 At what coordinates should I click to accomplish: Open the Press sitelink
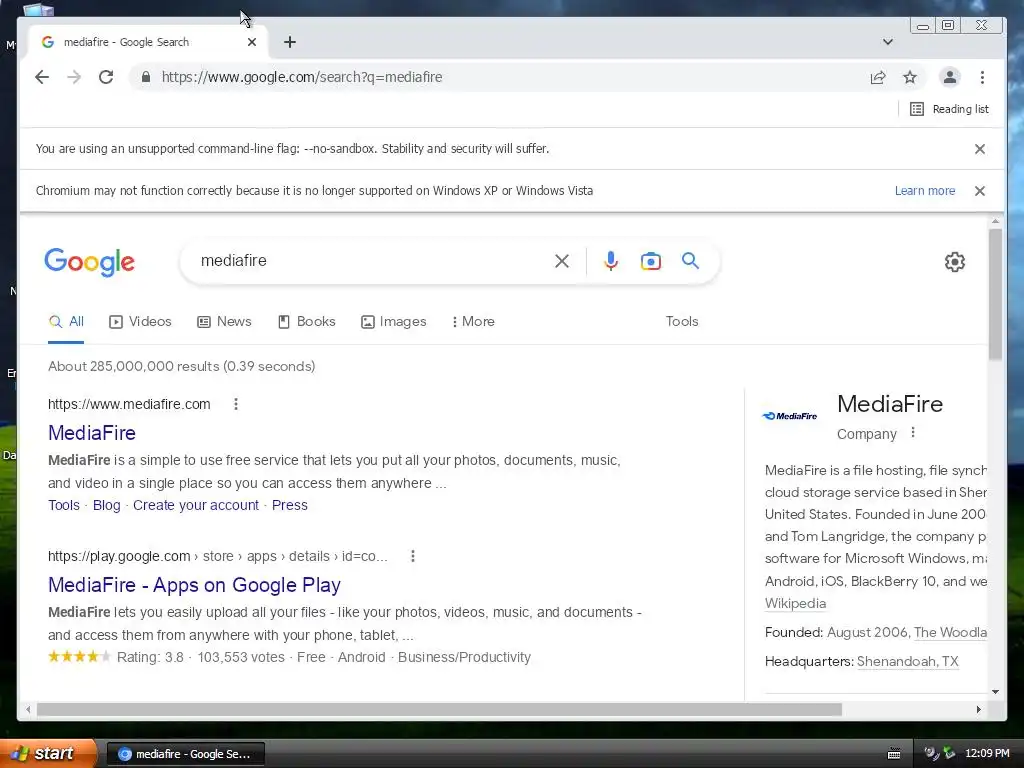pyautogui.click(x=289, y=505)
